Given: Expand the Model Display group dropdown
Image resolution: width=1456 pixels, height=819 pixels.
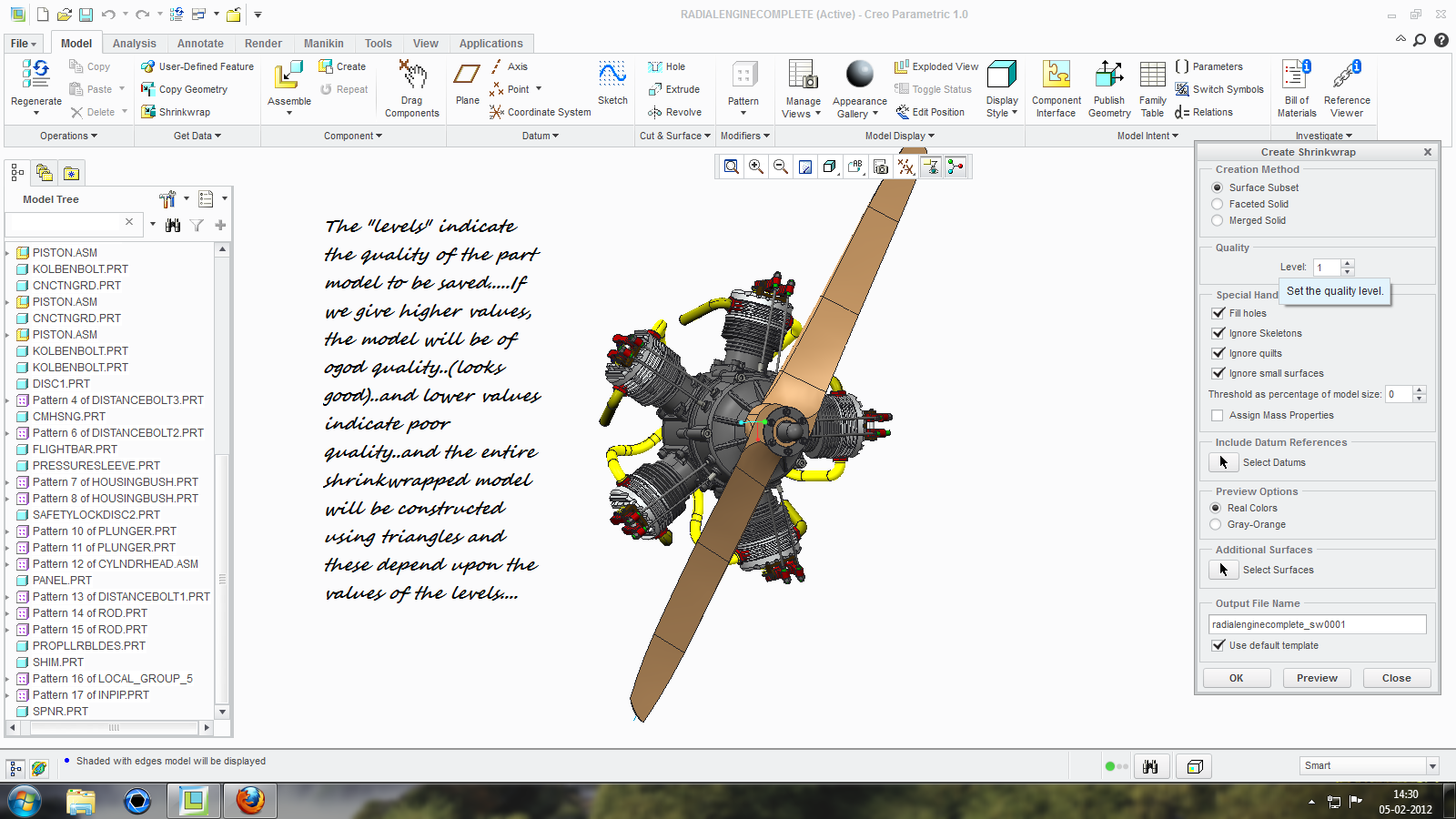Looking at the screenshot, I should pyautogui.click(x=899, y=136).
